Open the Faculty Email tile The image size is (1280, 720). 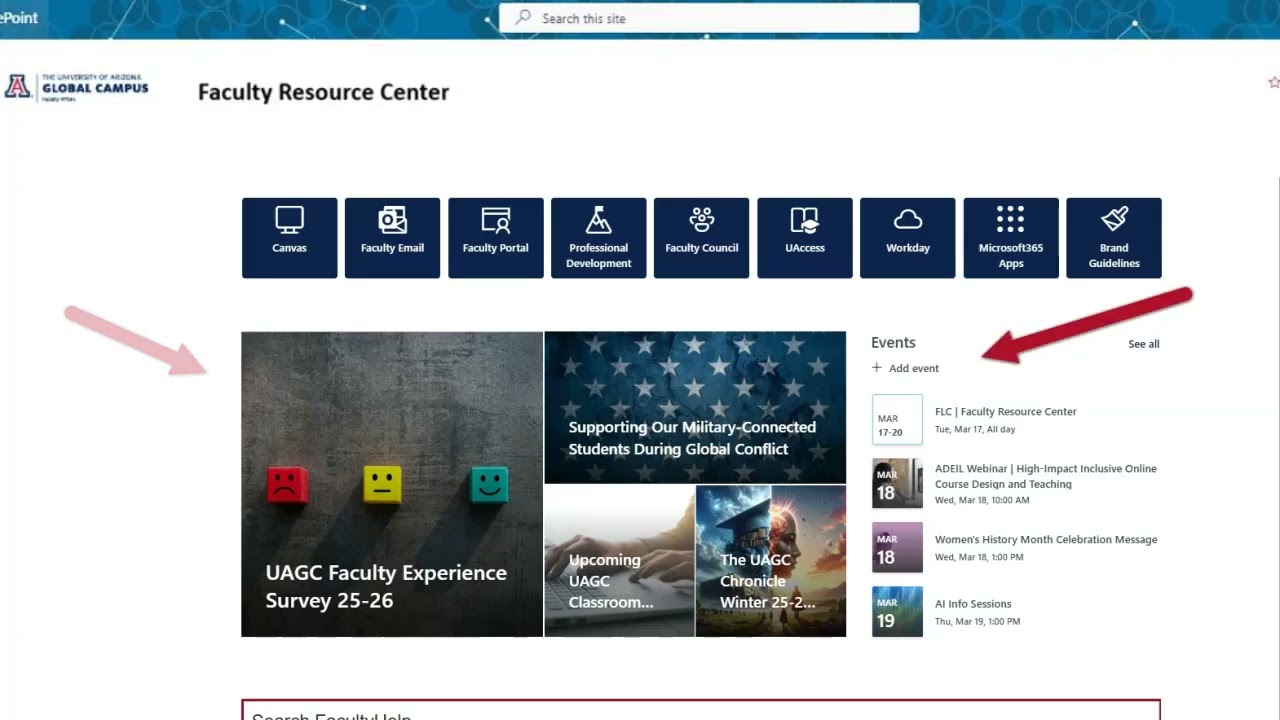pos(392,238)
